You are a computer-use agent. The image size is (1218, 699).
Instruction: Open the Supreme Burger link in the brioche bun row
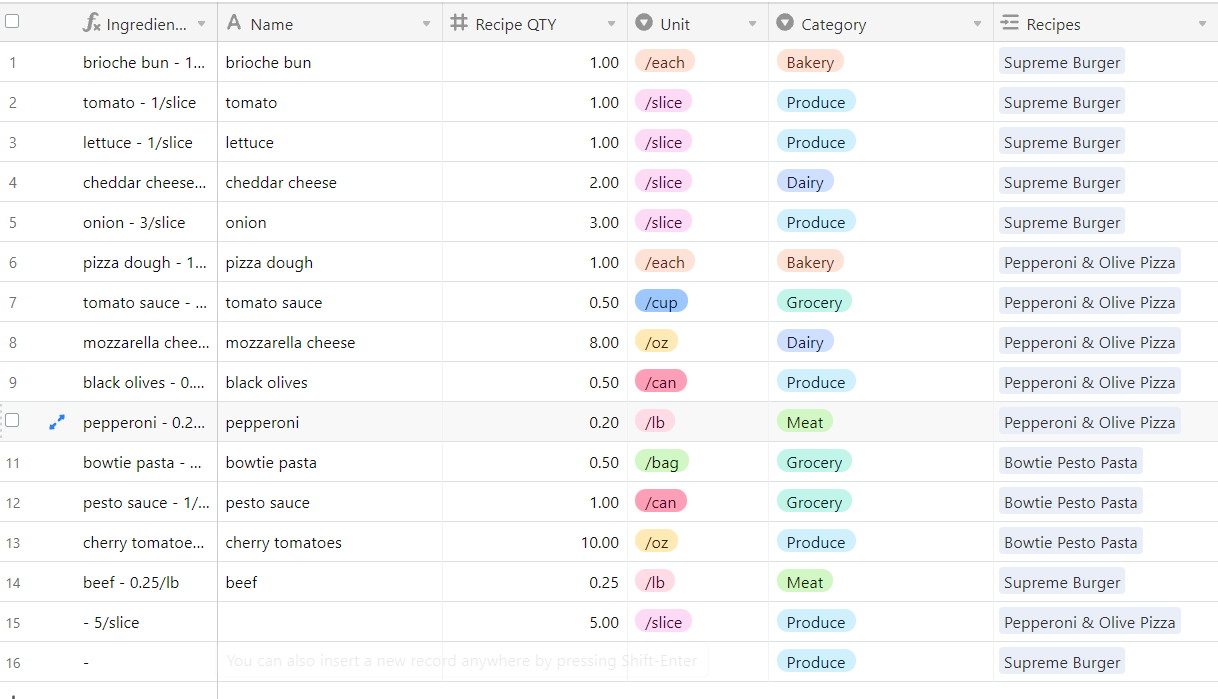tap(1062, 62)
